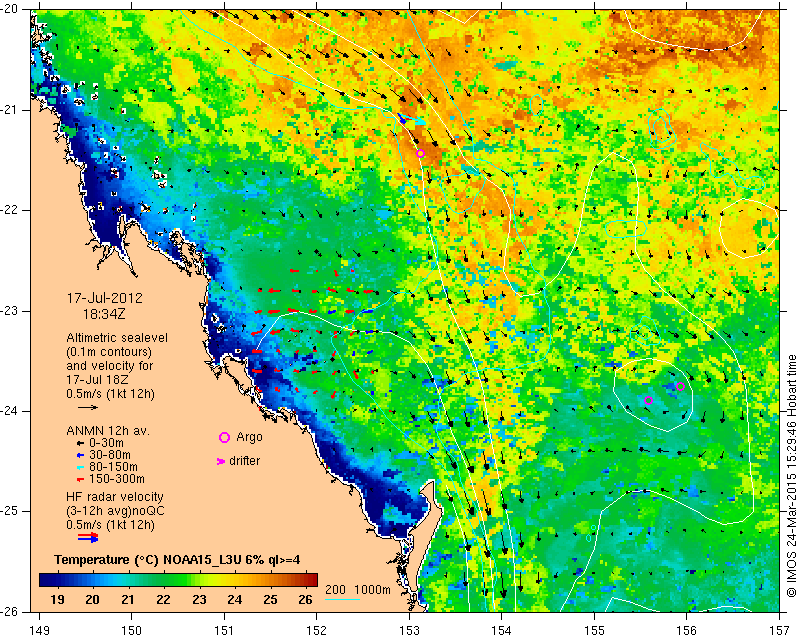Click the longitude axis label '153'
Image resolution: width=800 pixels, height=640 pixels.
[x=409, y=630]
